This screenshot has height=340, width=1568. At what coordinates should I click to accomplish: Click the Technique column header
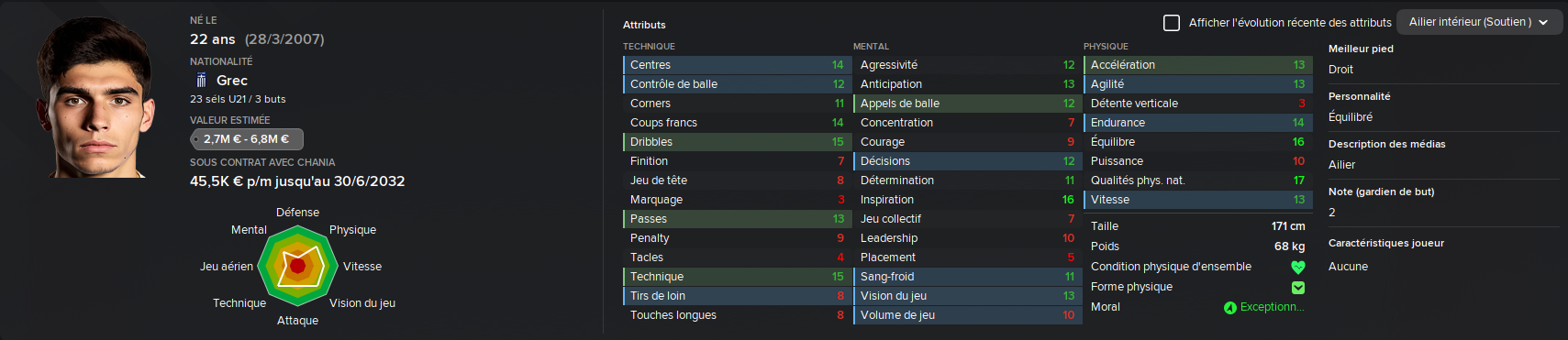point(649,46)
